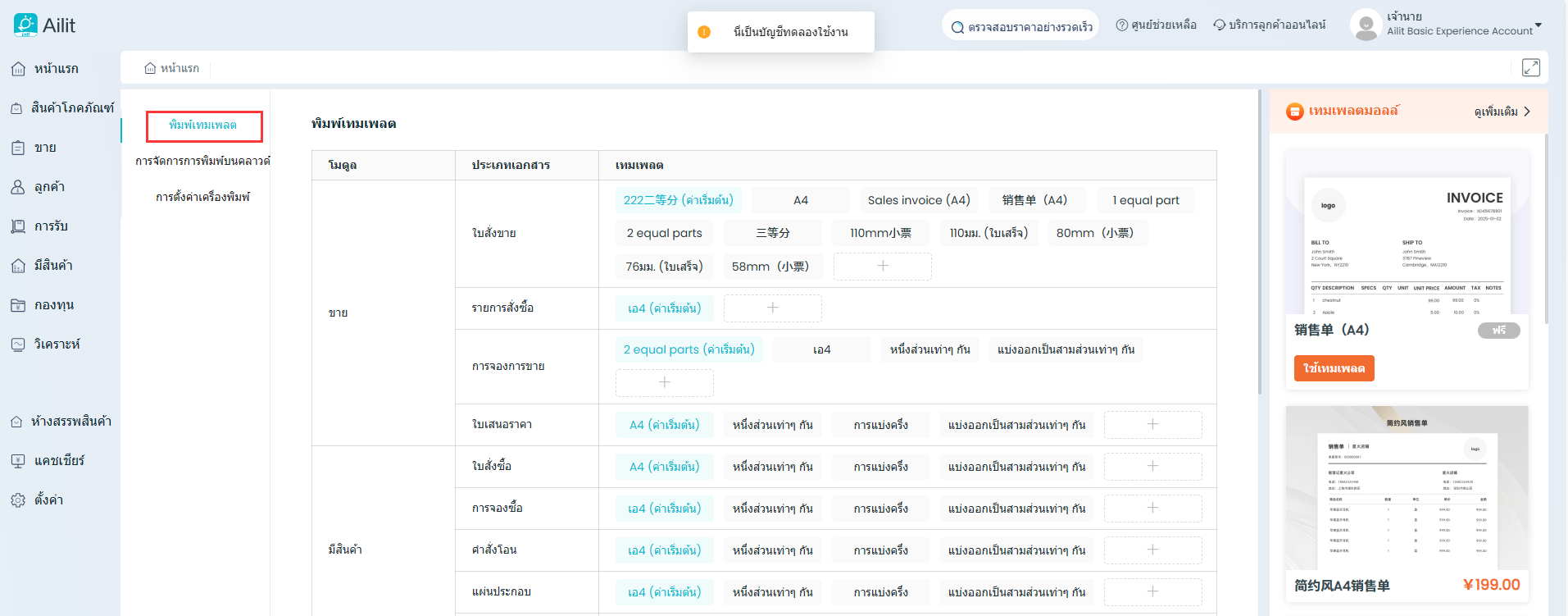Open หน้าแรก home icon in sidebar

click(18, 69)
